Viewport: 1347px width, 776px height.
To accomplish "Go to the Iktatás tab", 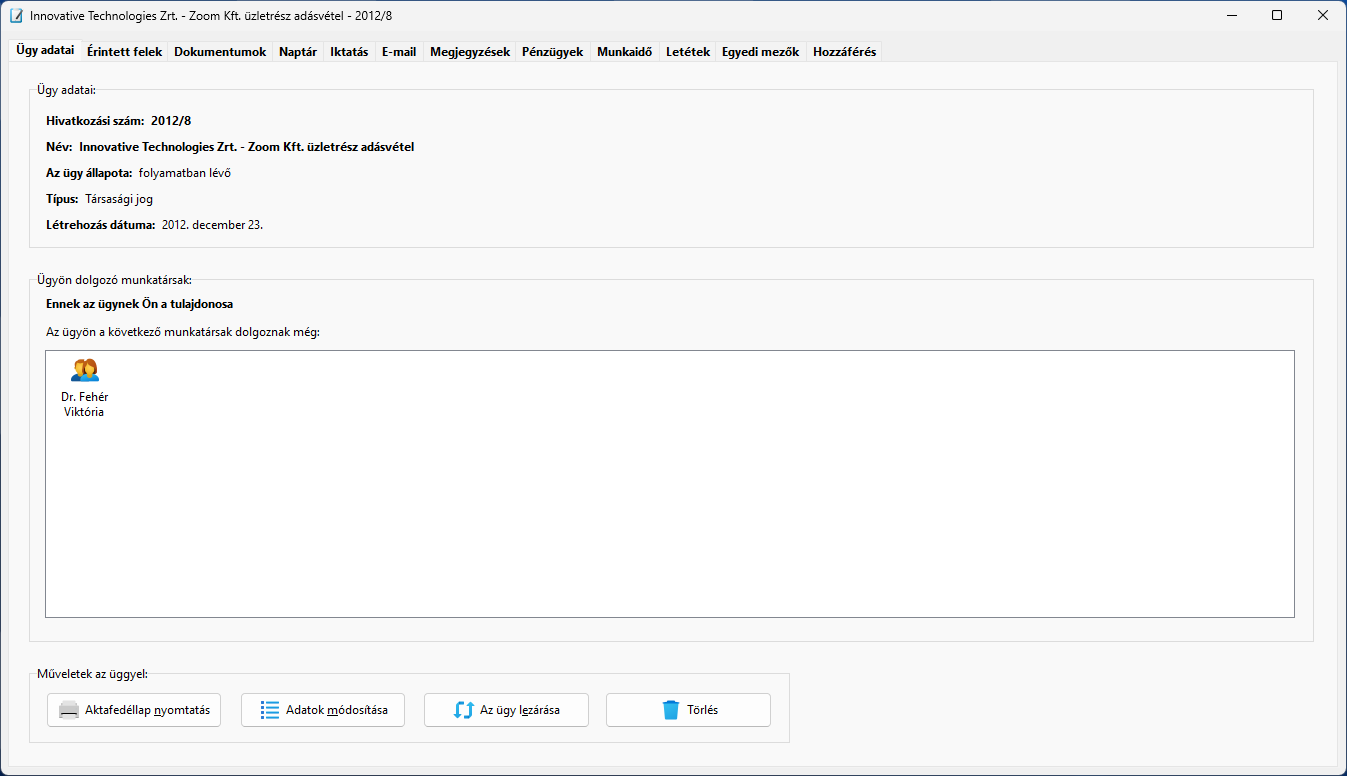I will [349, 52].
